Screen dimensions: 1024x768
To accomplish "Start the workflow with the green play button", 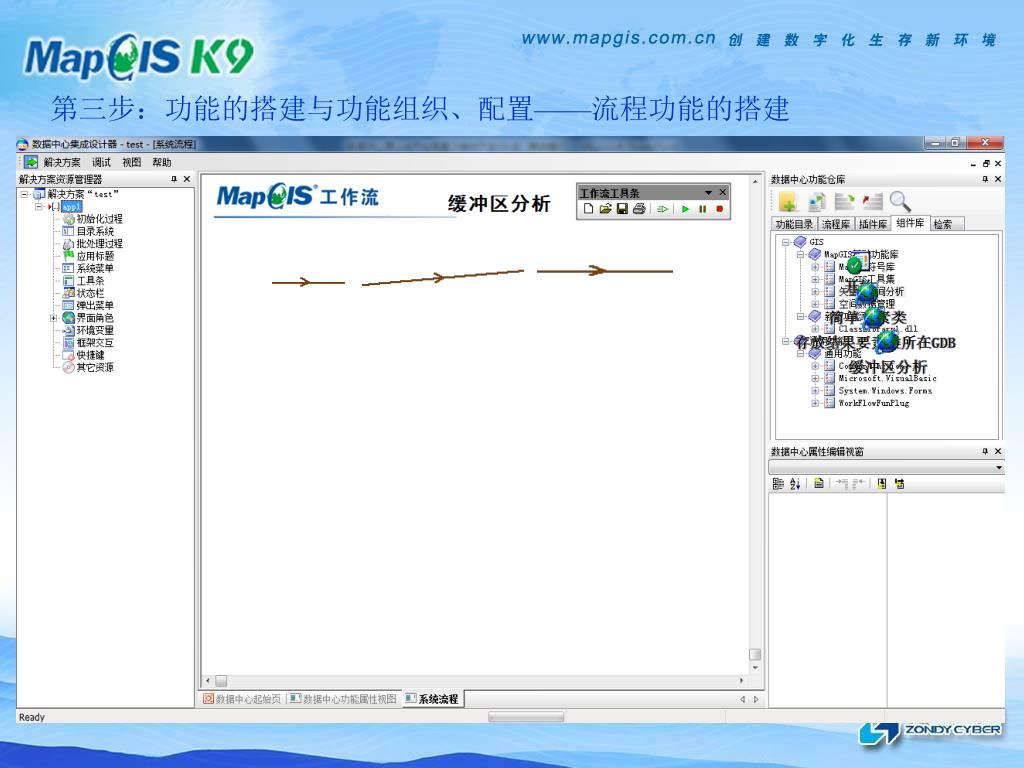I will point(685,209).
